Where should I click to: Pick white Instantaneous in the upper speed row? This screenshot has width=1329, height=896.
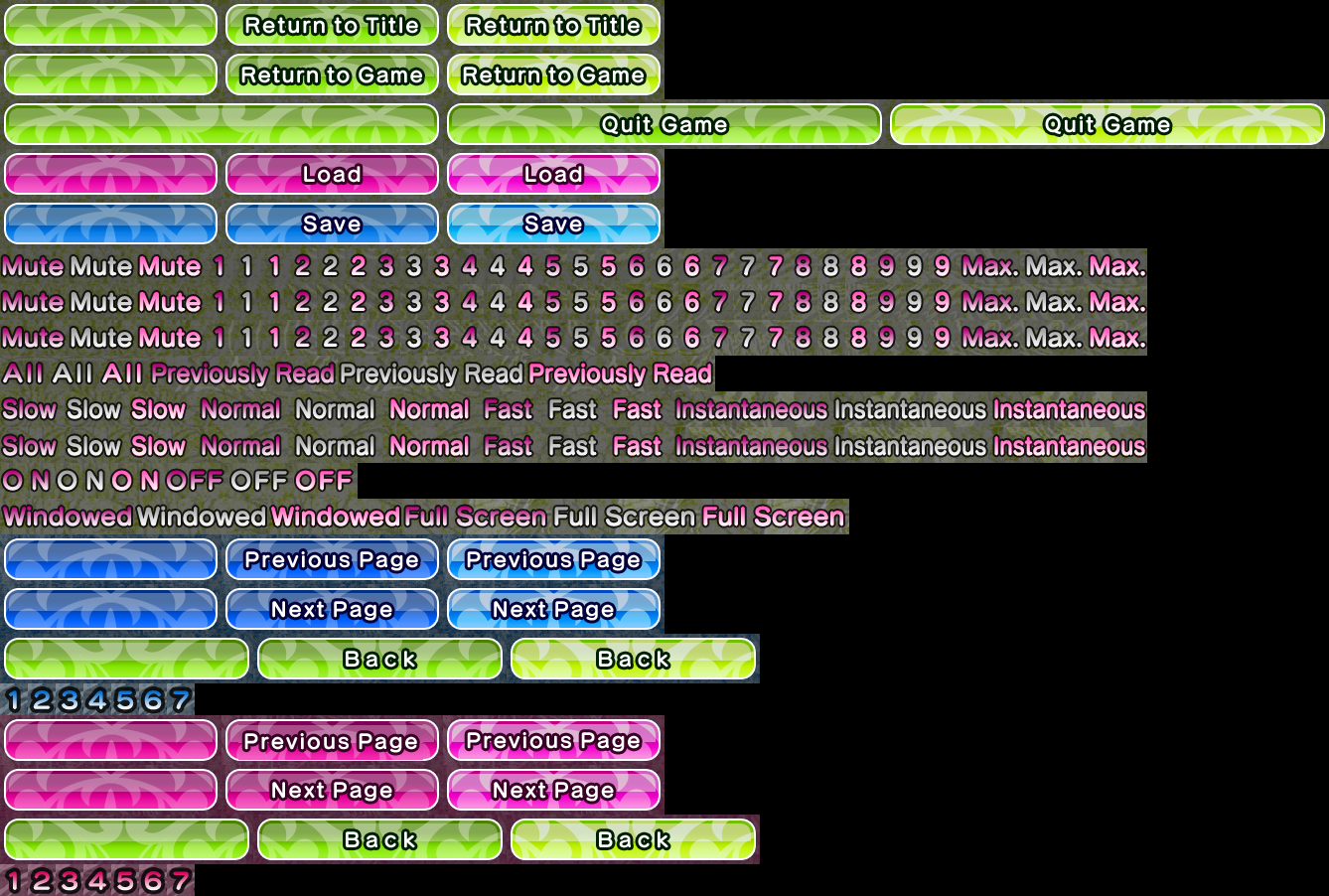[x=909, y=410]
